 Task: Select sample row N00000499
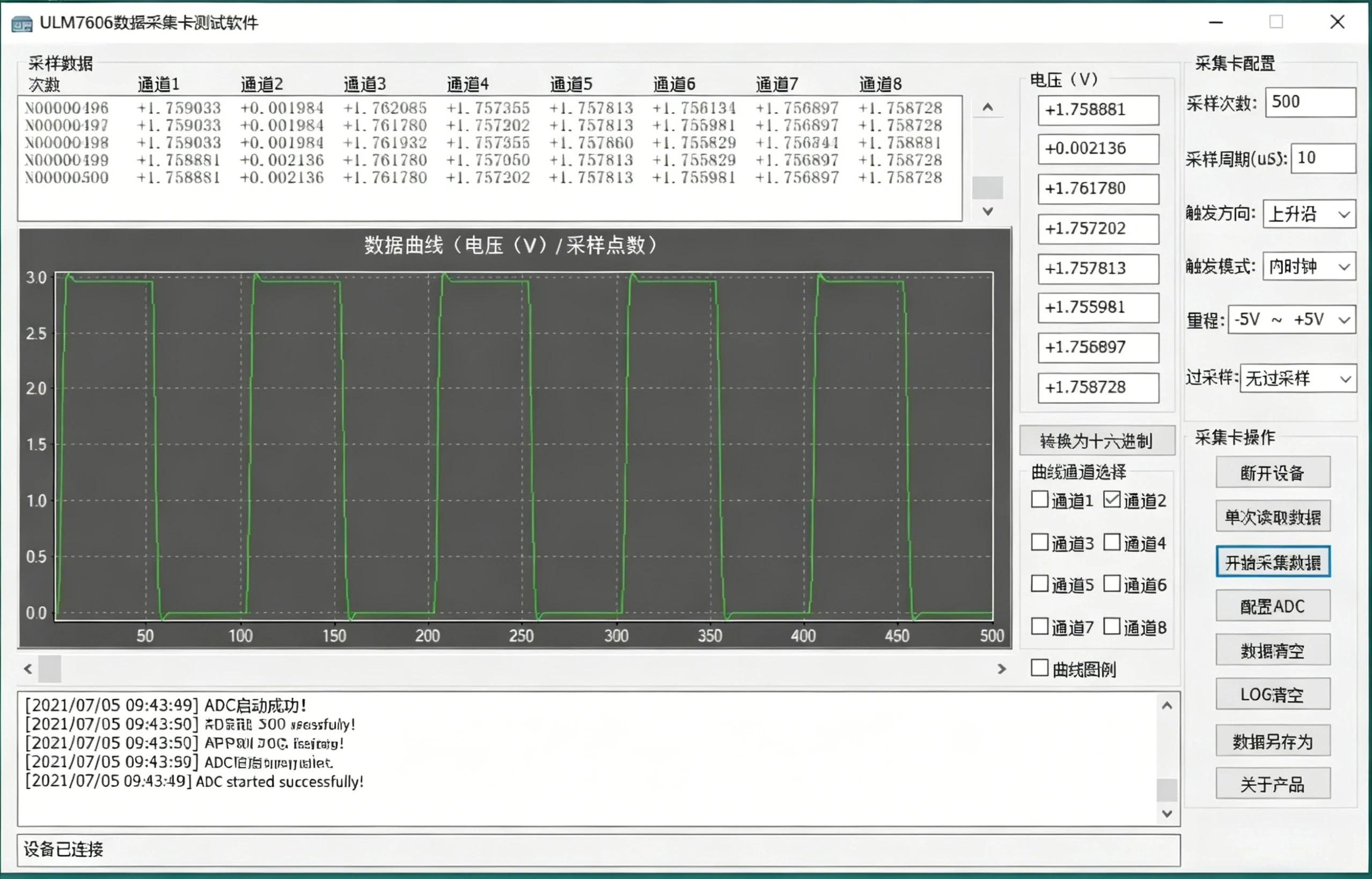pos(483,160)
